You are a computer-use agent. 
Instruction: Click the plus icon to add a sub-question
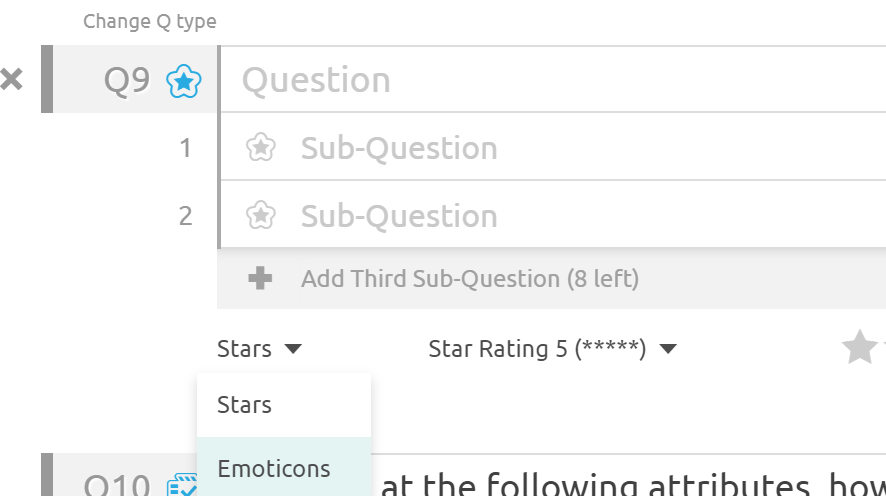pos(260,278)
